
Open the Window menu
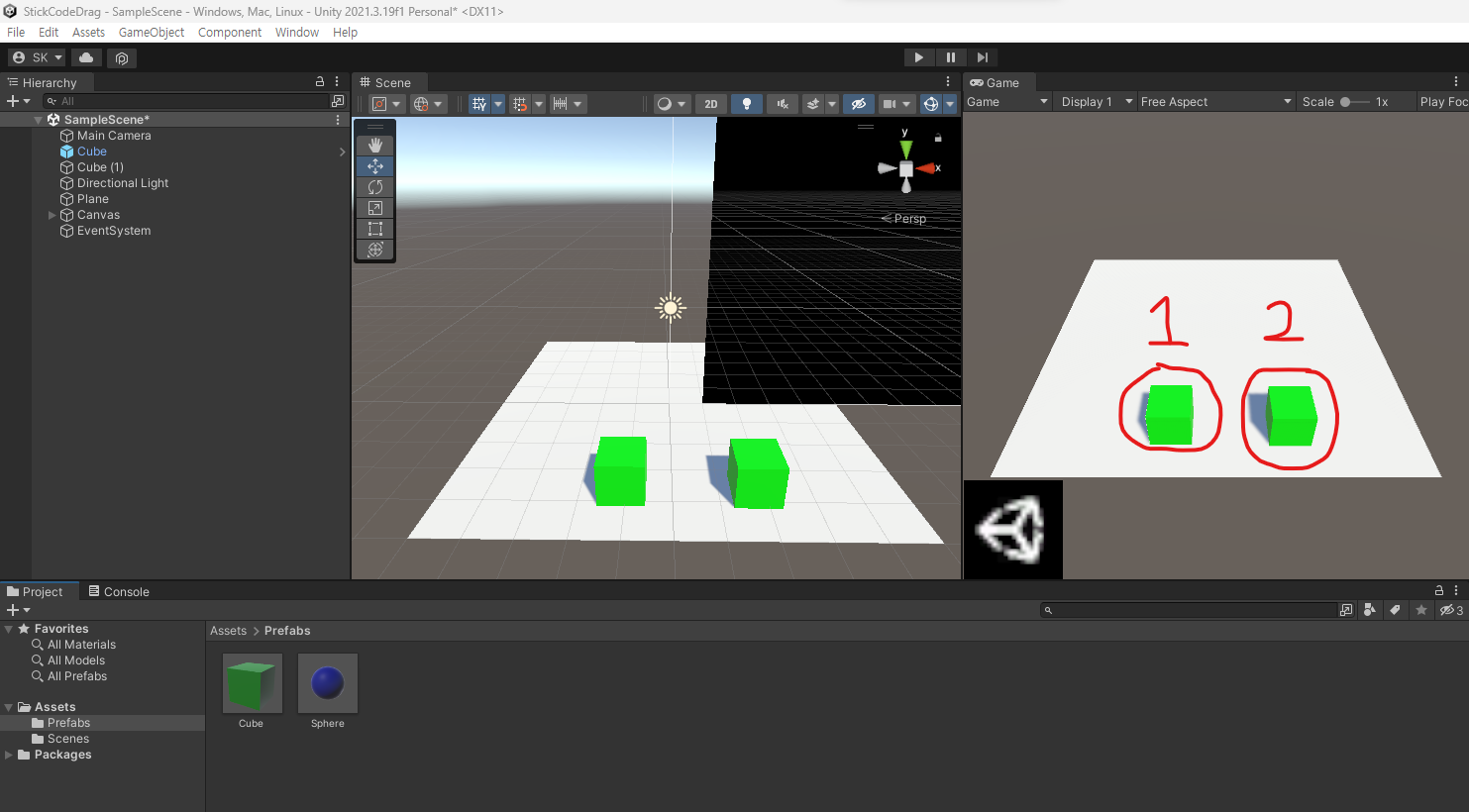pyautogui.click(x=297, y=32)
